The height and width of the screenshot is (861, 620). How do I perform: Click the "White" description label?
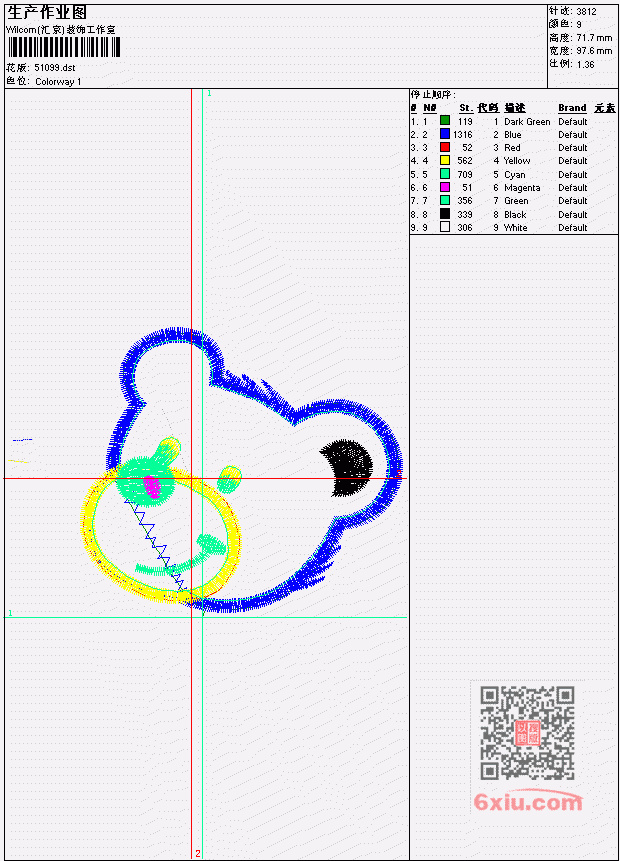coord(516,228)
